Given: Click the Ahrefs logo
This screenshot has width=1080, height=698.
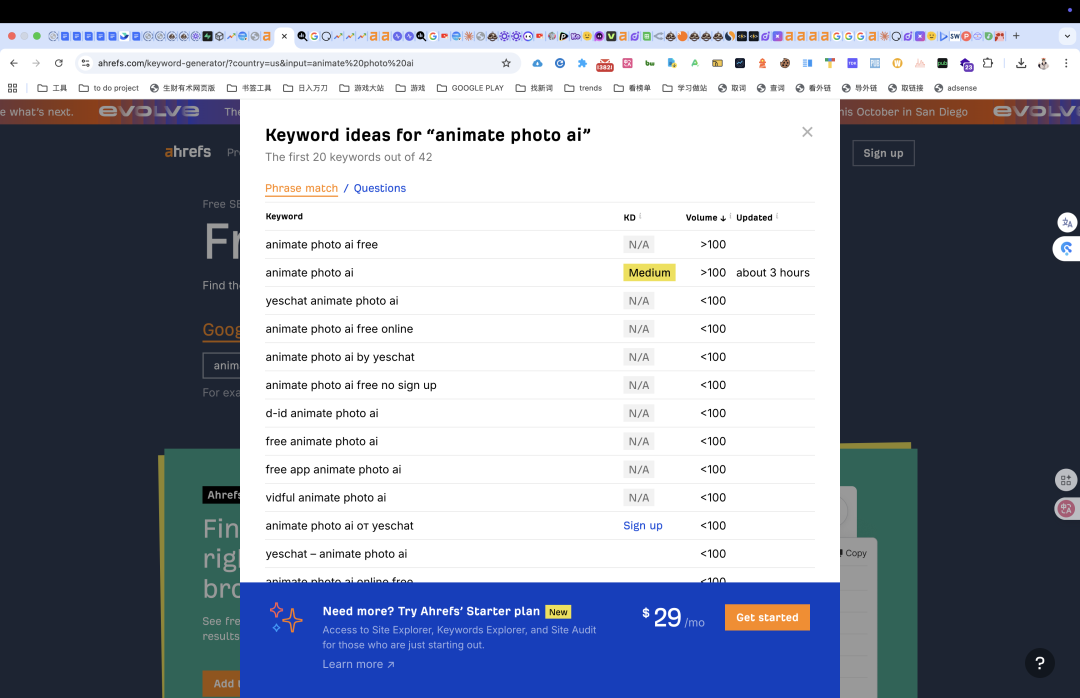Looking at the screenshot, I should click(188, 152).
